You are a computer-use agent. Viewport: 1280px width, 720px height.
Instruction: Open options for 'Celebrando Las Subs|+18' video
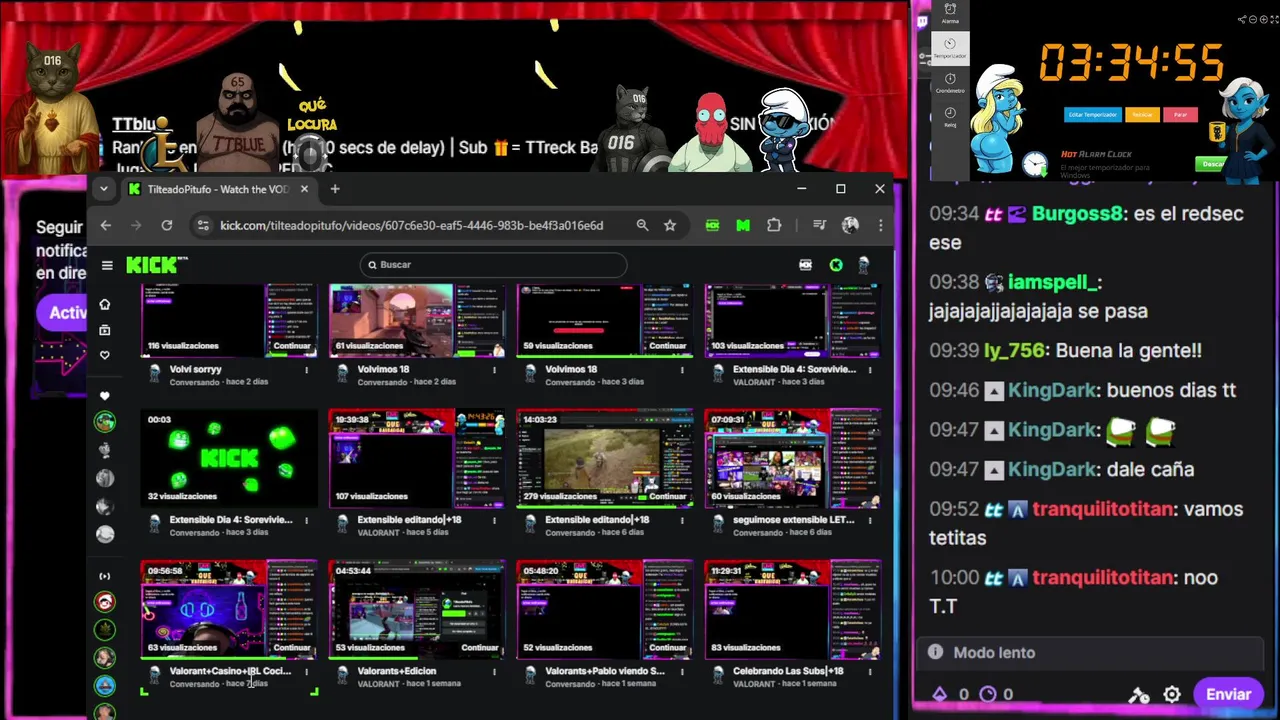(870, 671)
